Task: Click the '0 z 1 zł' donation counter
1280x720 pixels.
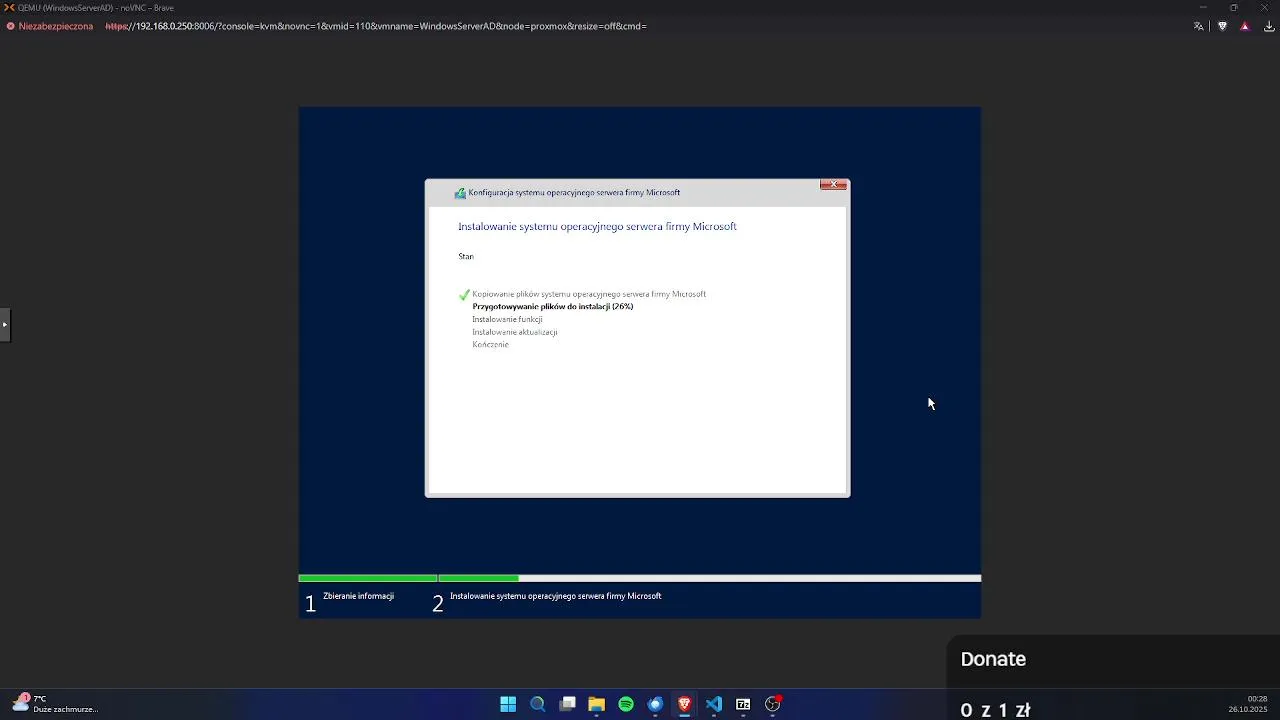Action: tap(995, 710)
